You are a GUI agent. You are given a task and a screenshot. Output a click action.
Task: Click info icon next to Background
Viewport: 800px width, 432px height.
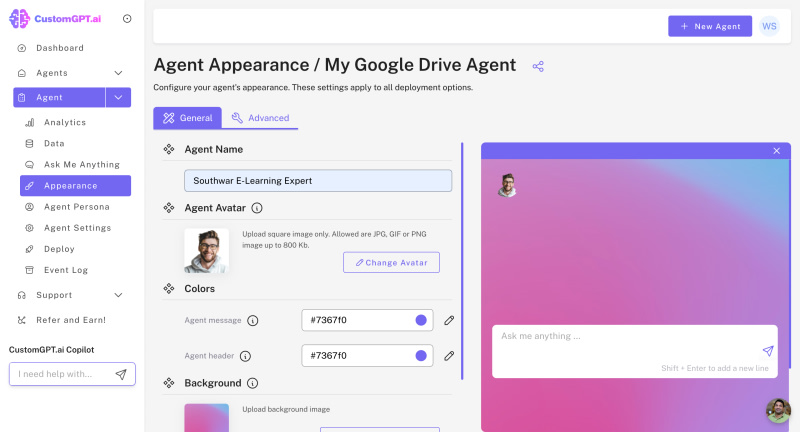252,383
